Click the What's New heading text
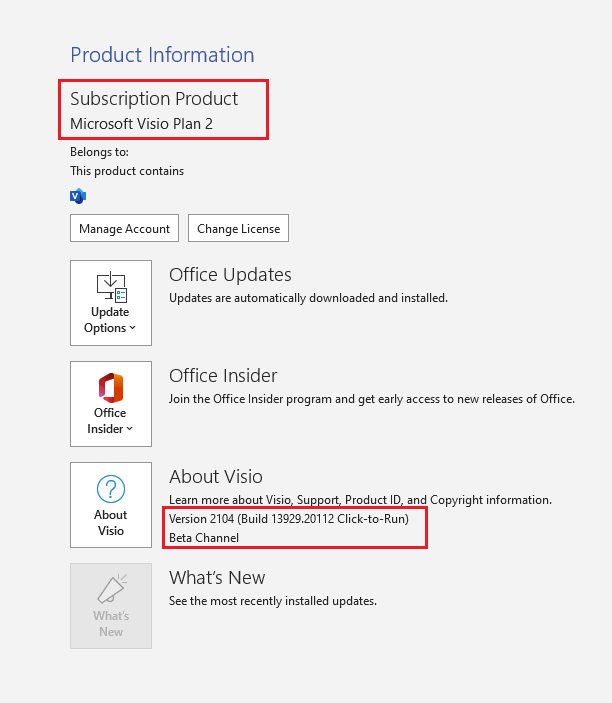The width and height of the screenshot is (612, 703). click(x=217, y=577)
